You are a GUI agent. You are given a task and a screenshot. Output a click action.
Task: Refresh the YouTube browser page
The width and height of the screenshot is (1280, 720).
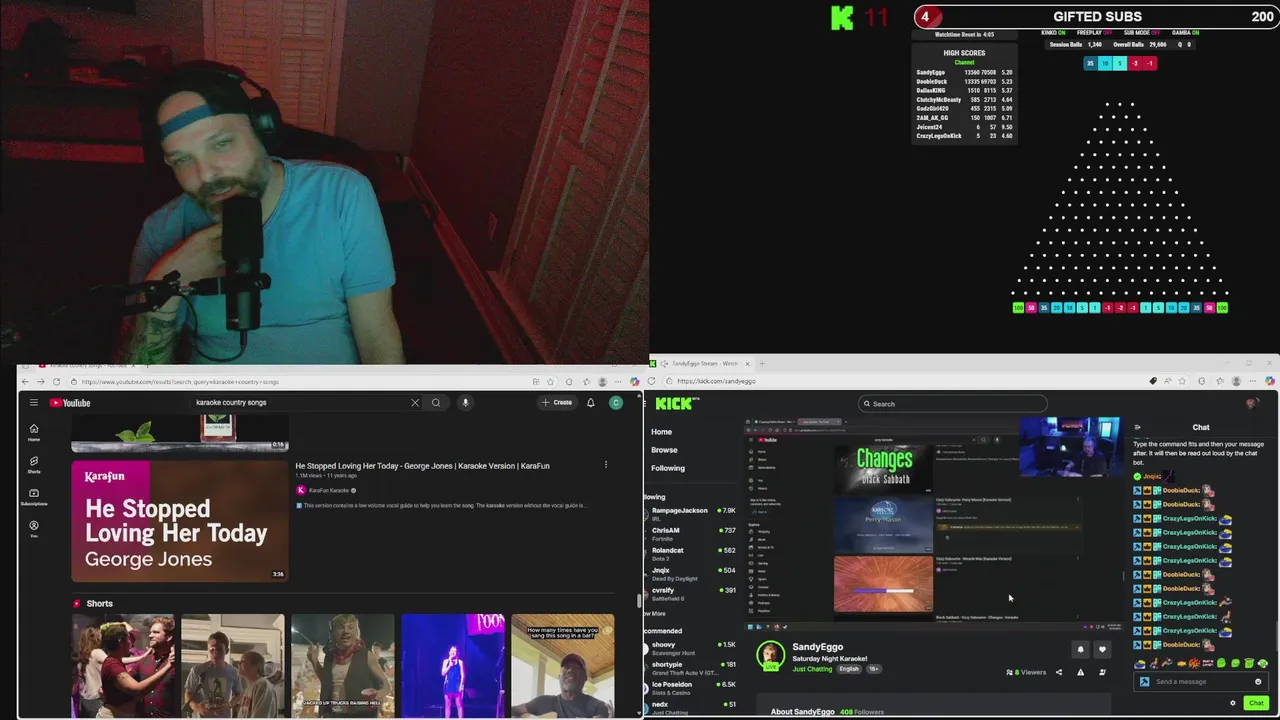coord(56,382)
